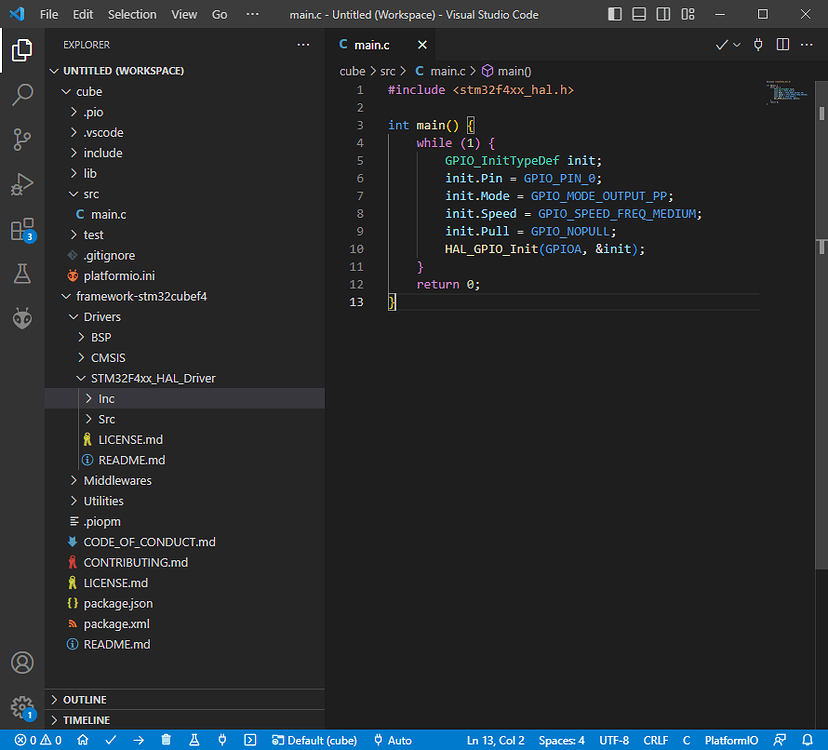Open the Serial Monitor plug icon in status bar

click(x=221, y=740)
